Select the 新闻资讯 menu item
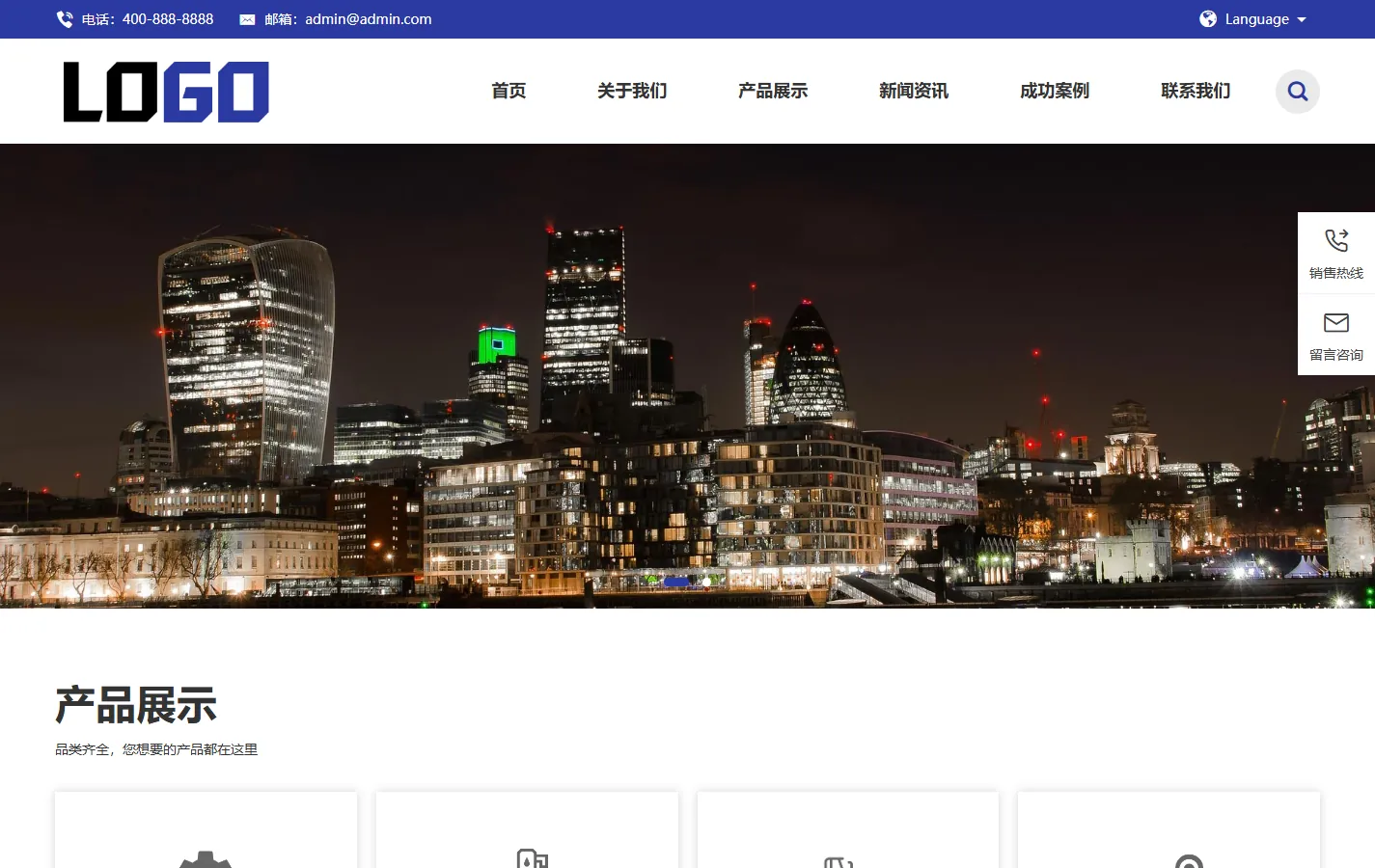 pyautogui.click(x=914, y=91)
